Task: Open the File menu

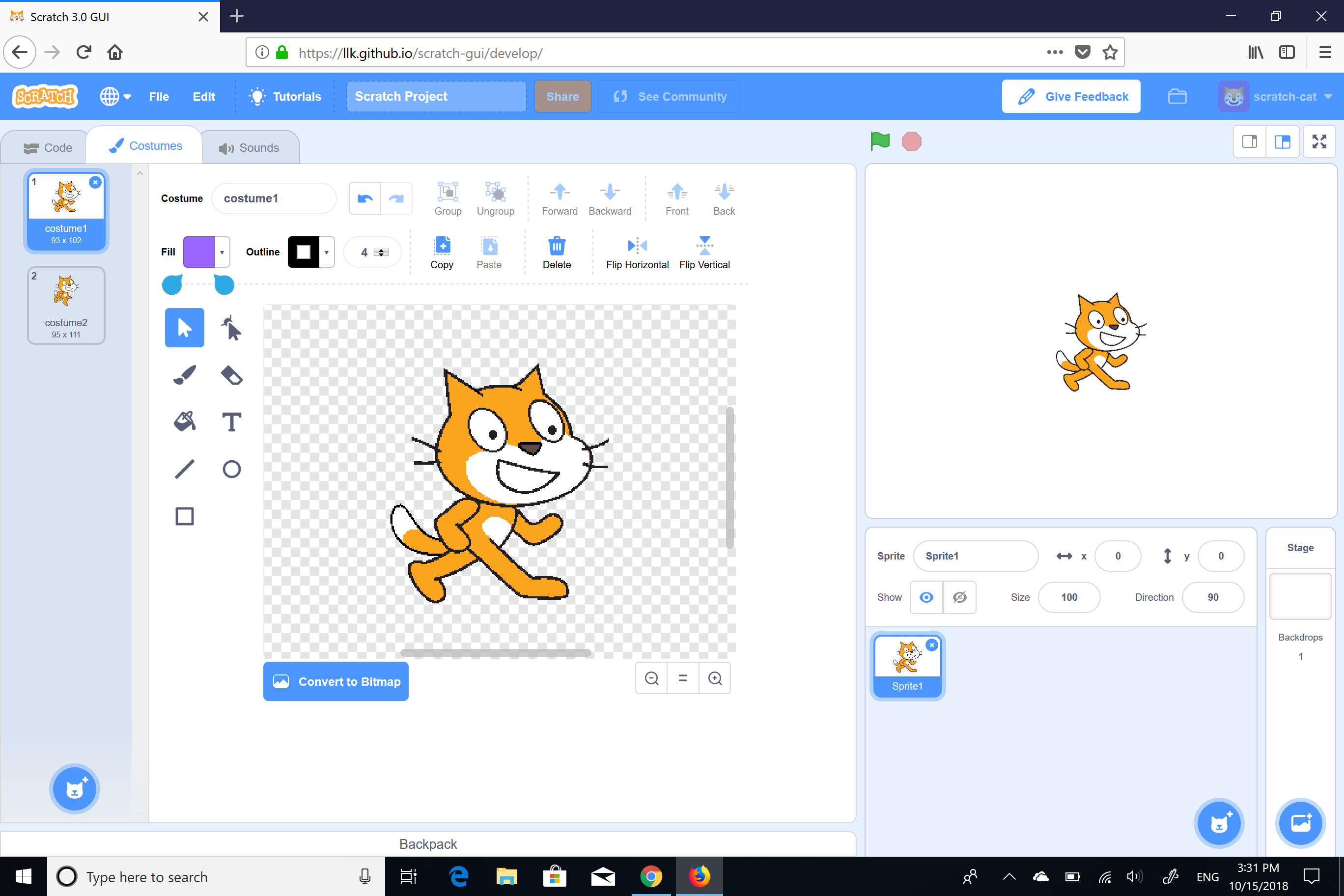Action: tap(159, 96)
